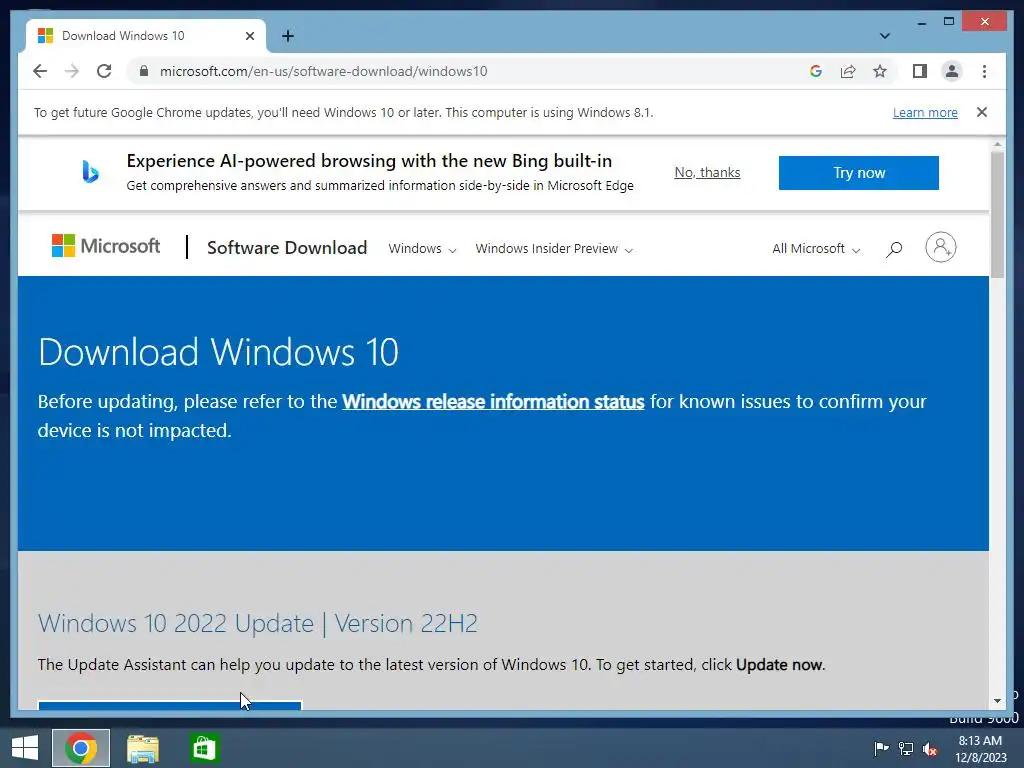Open the Windows Start button

25,748
